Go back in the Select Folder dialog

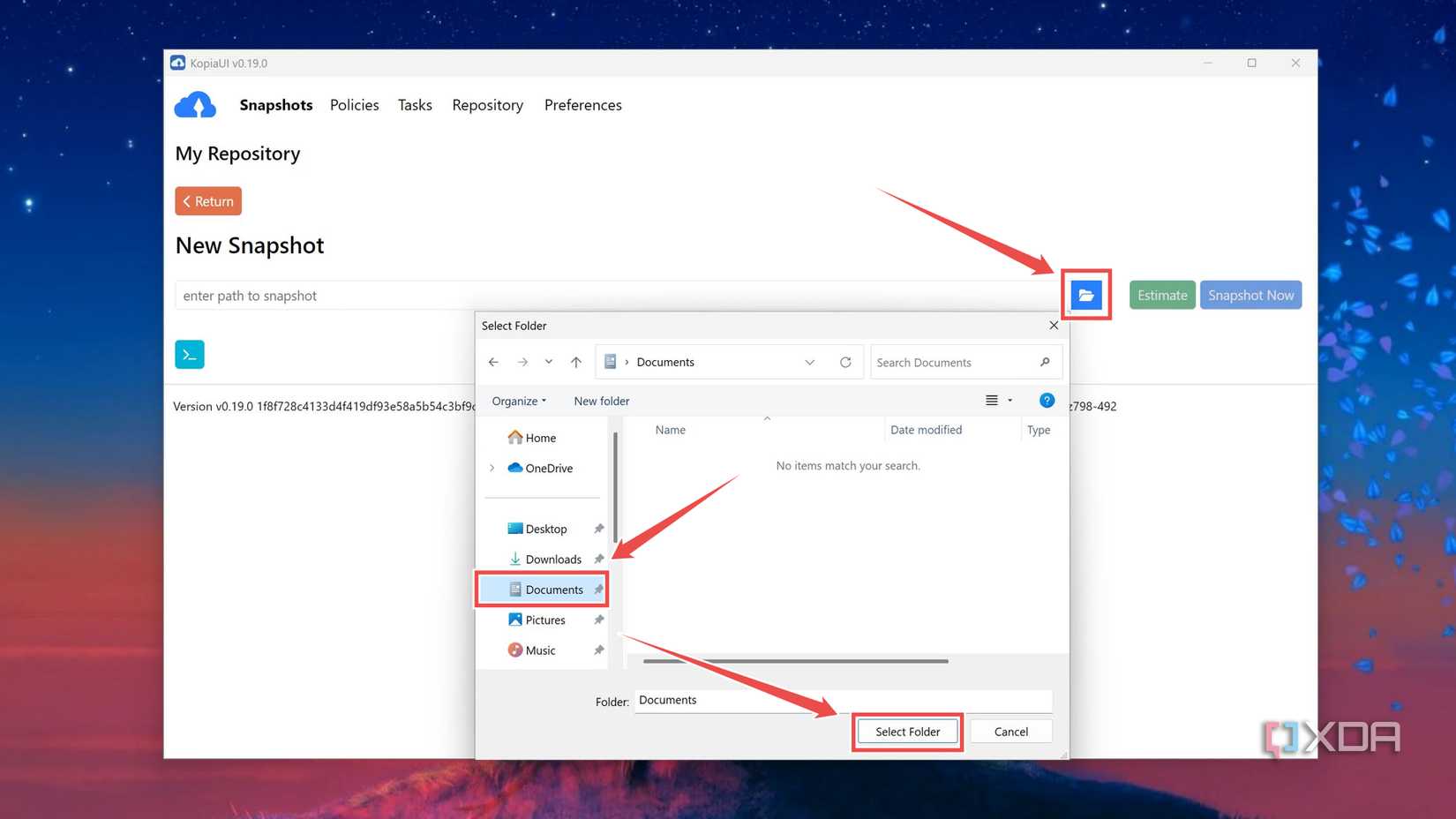pyautogui.click(x=493, y=362)
